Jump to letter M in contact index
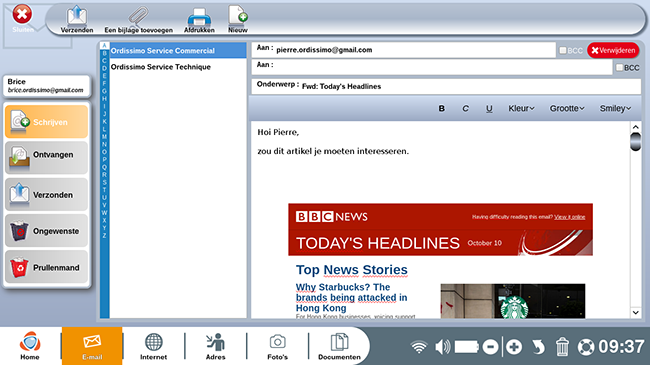This screenshot has width=650, height=365. [104, 136]
